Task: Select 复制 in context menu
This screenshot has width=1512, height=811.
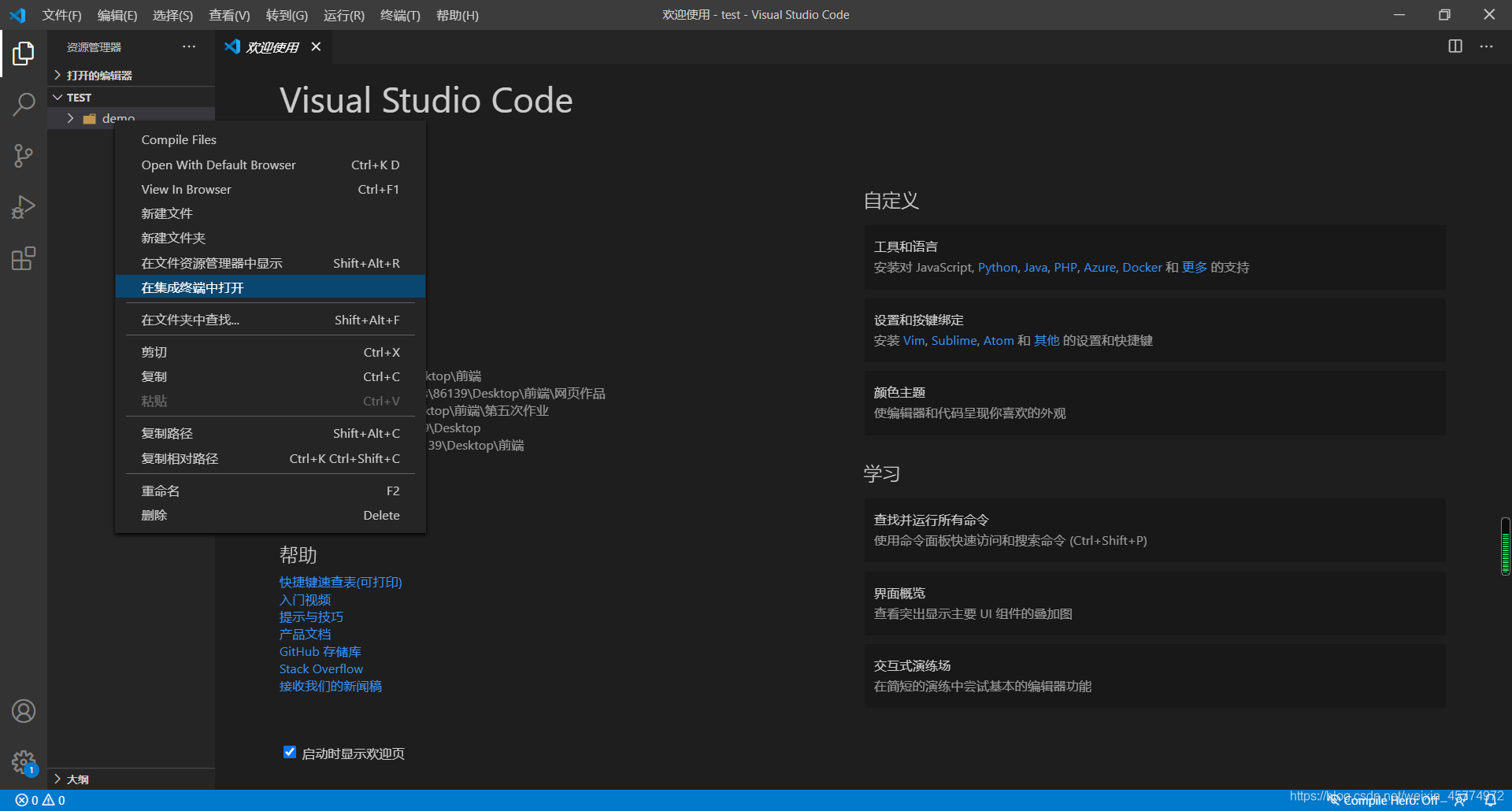Action: tap(270, 376)
